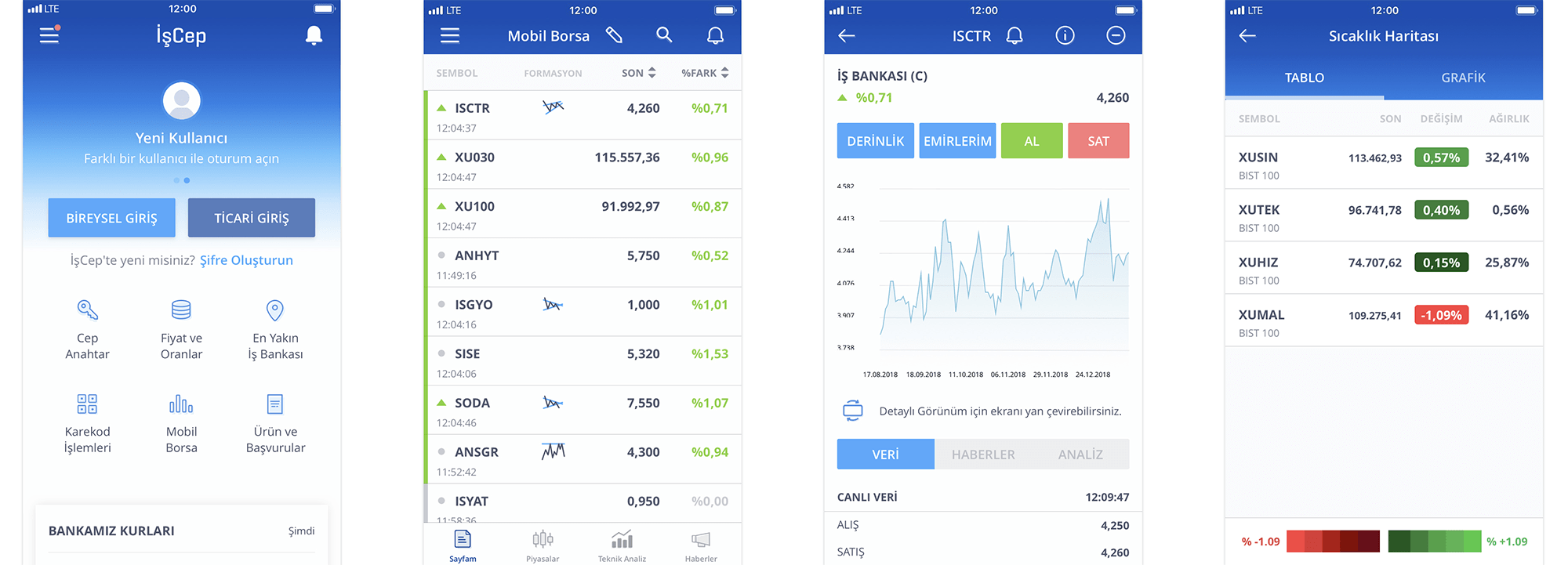Tap the search magnifier in Mobil Borsa
This screenshot has height=565, width=1568.
point(664,35)
